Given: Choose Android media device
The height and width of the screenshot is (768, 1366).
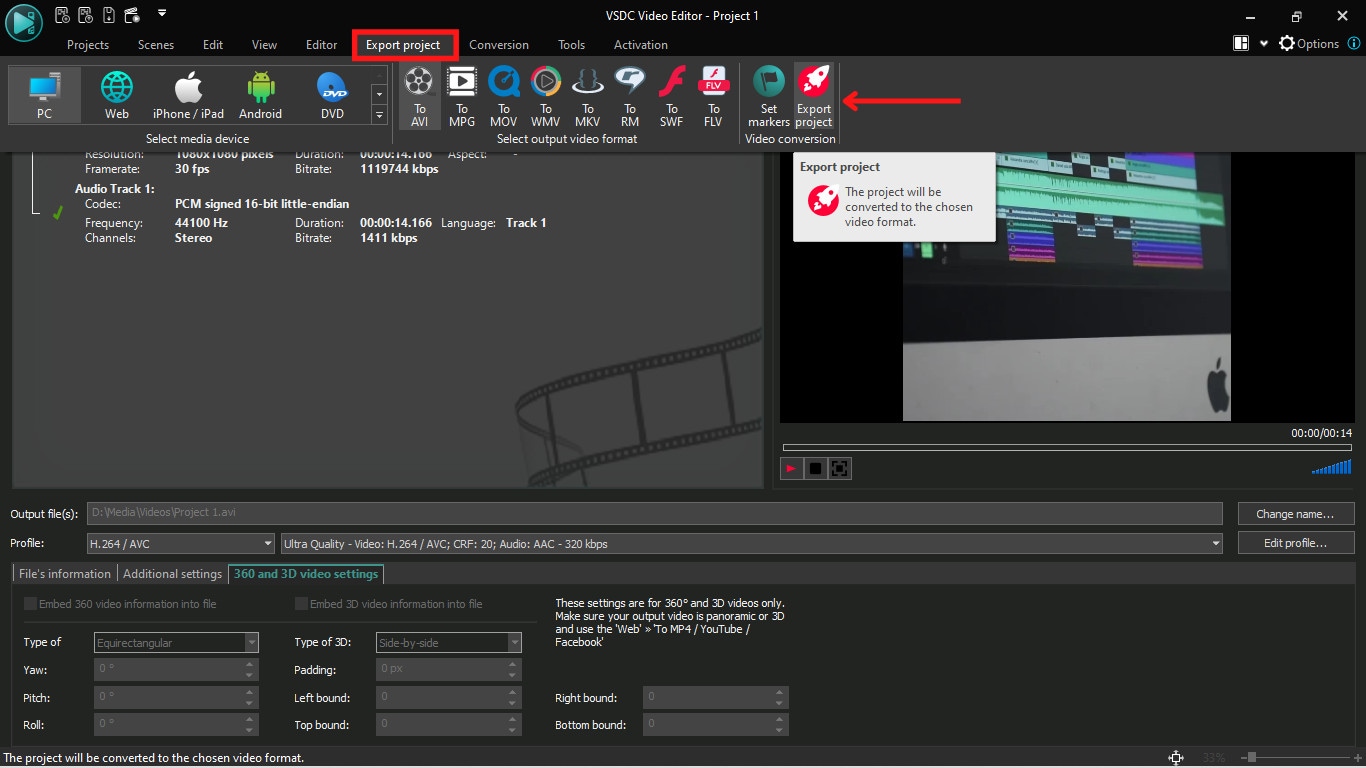Looking at the screenshot, I should coord(261,96).
